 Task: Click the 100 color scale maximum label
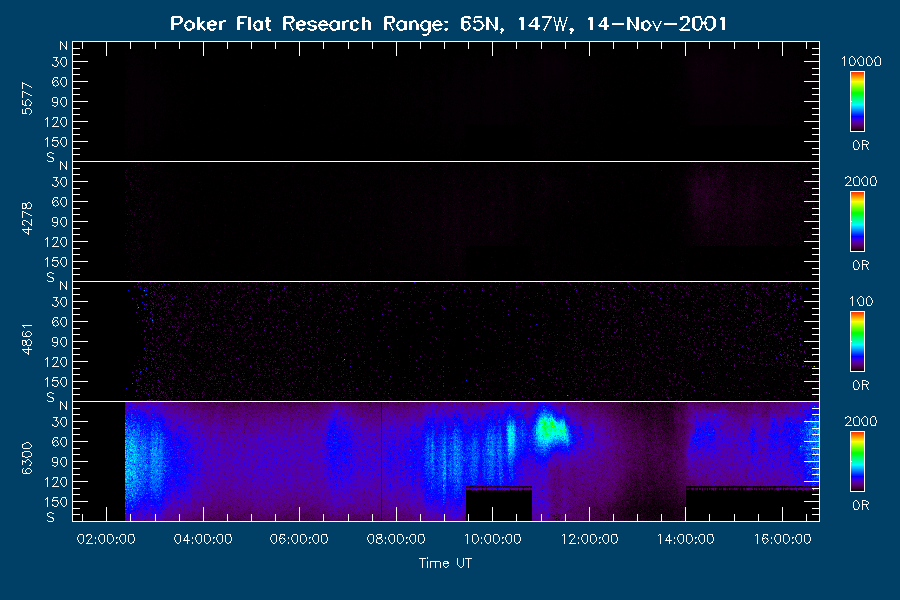pos(861,301)
